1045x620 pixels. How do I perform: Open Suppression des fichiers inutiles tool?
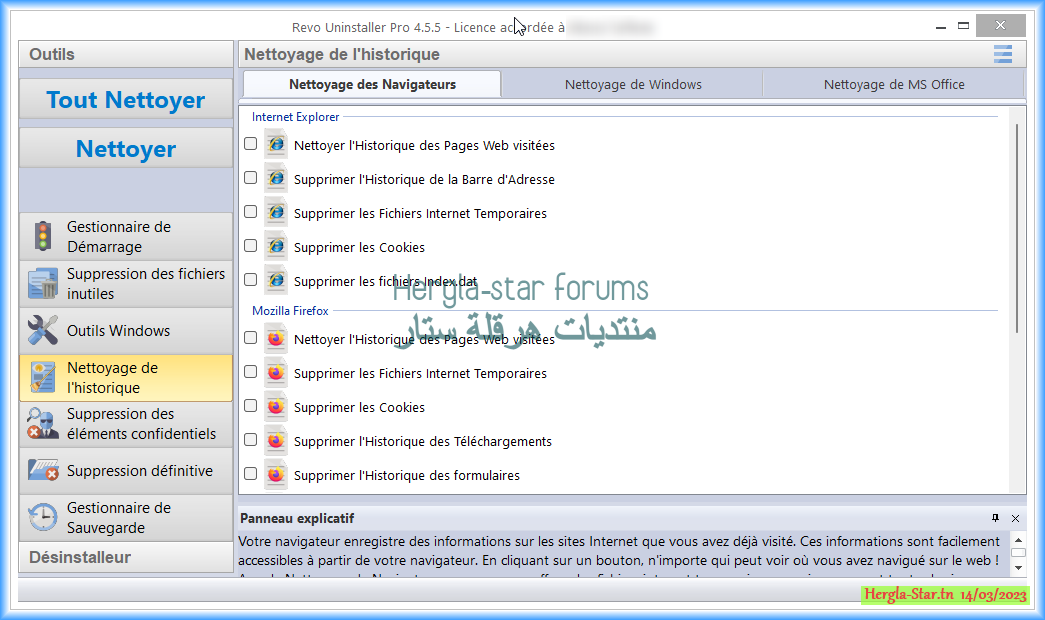(126, 284)
